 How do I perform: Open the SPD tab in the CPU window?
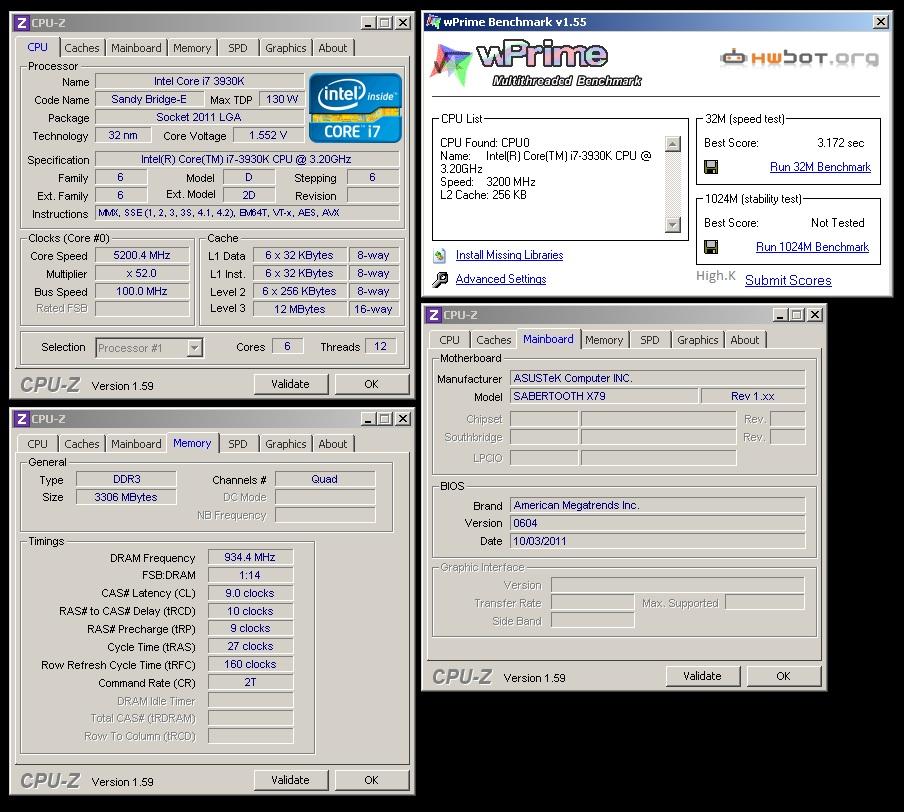[238, 48]
